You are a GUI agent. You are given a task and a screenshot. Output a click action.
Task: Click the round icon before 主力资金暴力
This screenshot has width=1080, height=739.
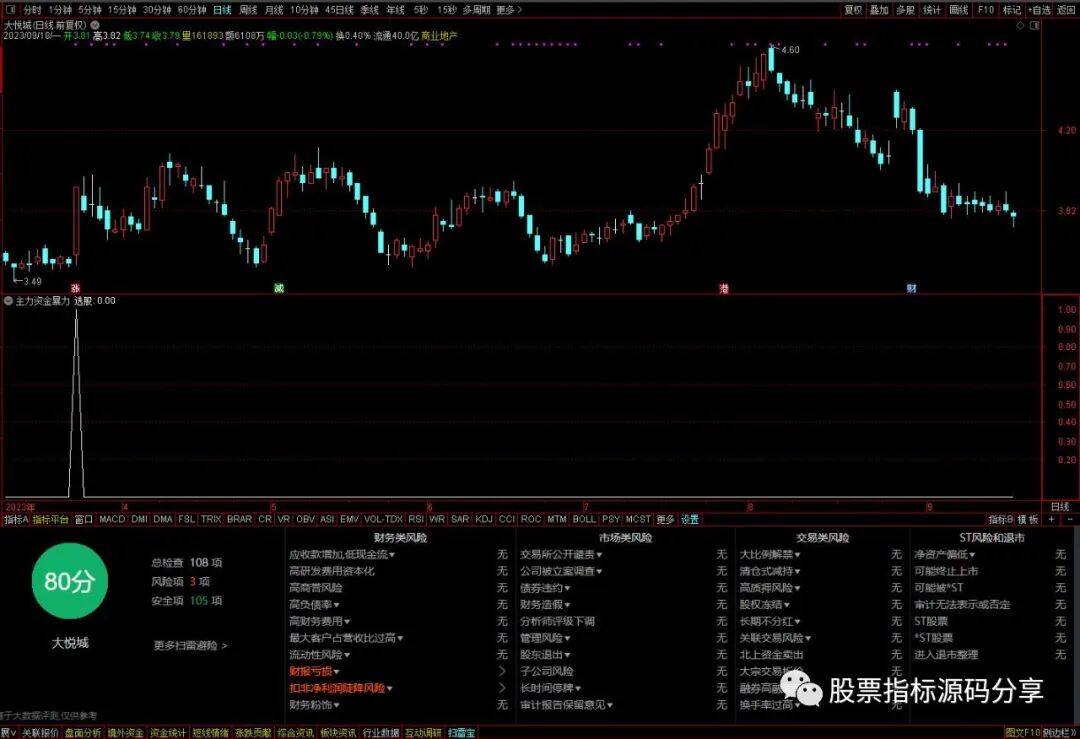(x=8, y=301)
